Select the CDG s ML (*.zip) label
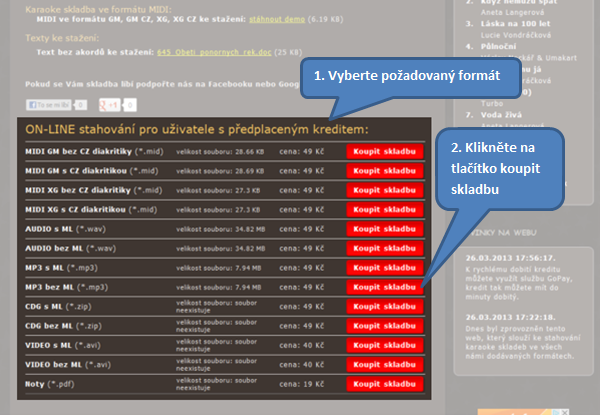This screenshot has height=415, width=600. pyautogui.click(x=58, y=306)
